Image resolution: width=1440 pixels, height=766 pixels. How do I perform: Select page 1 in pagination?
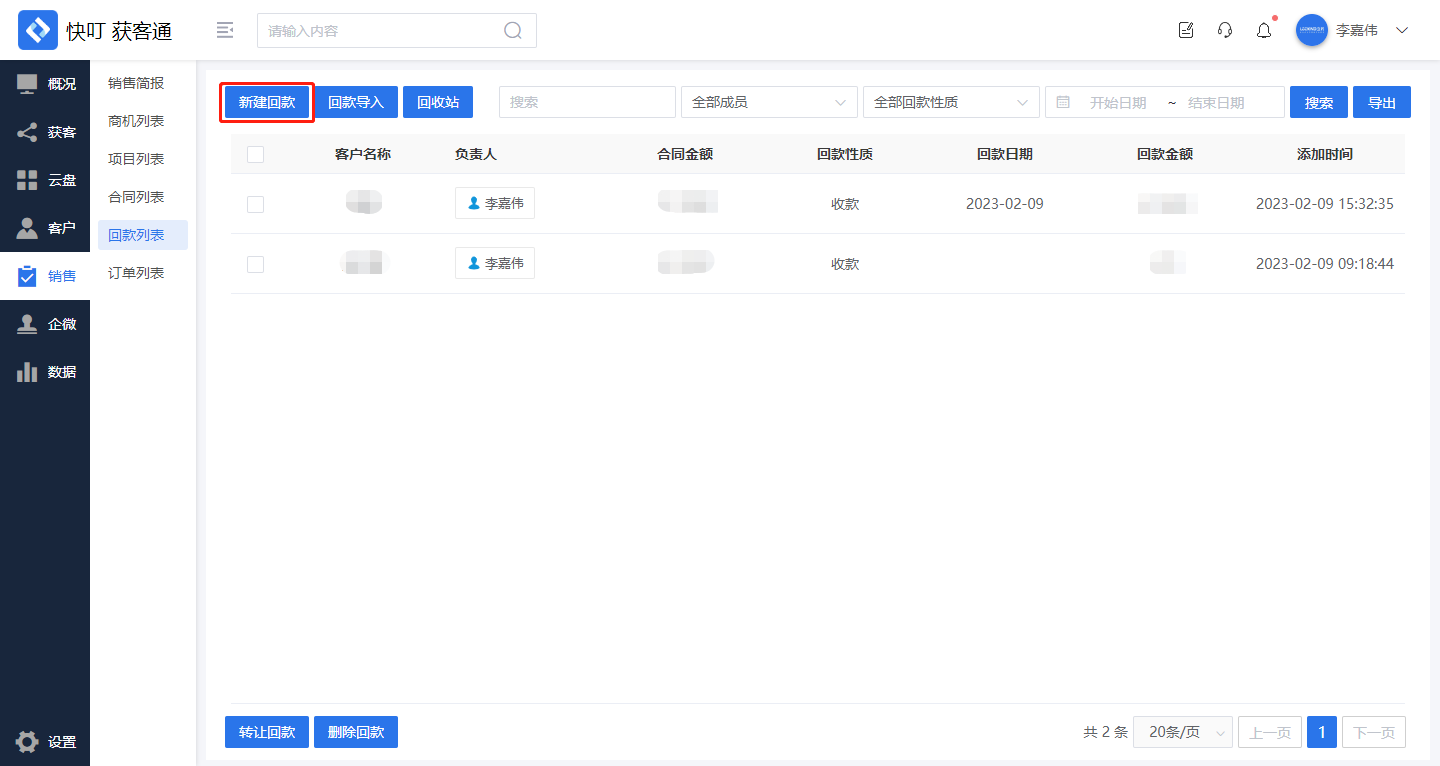pos(1322,732)
